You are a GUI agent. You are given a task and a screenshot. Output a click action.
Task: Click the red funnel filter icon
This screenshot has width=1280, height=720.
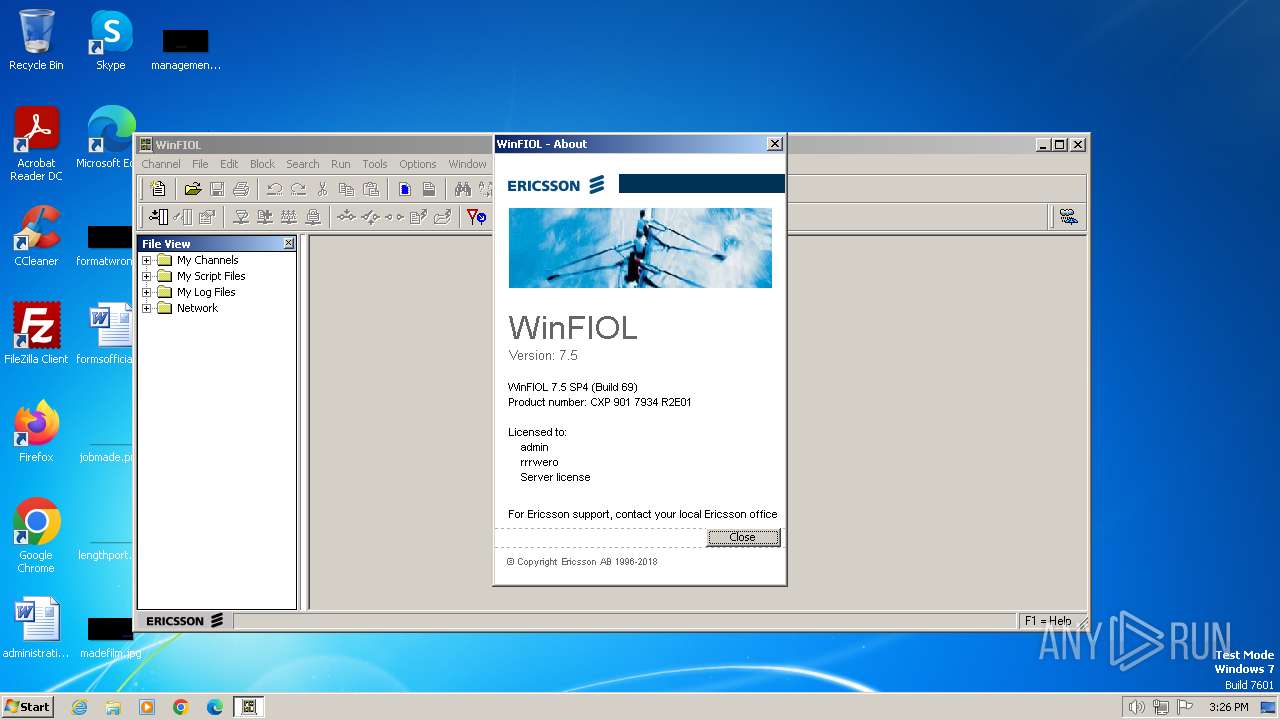point(477,216)
